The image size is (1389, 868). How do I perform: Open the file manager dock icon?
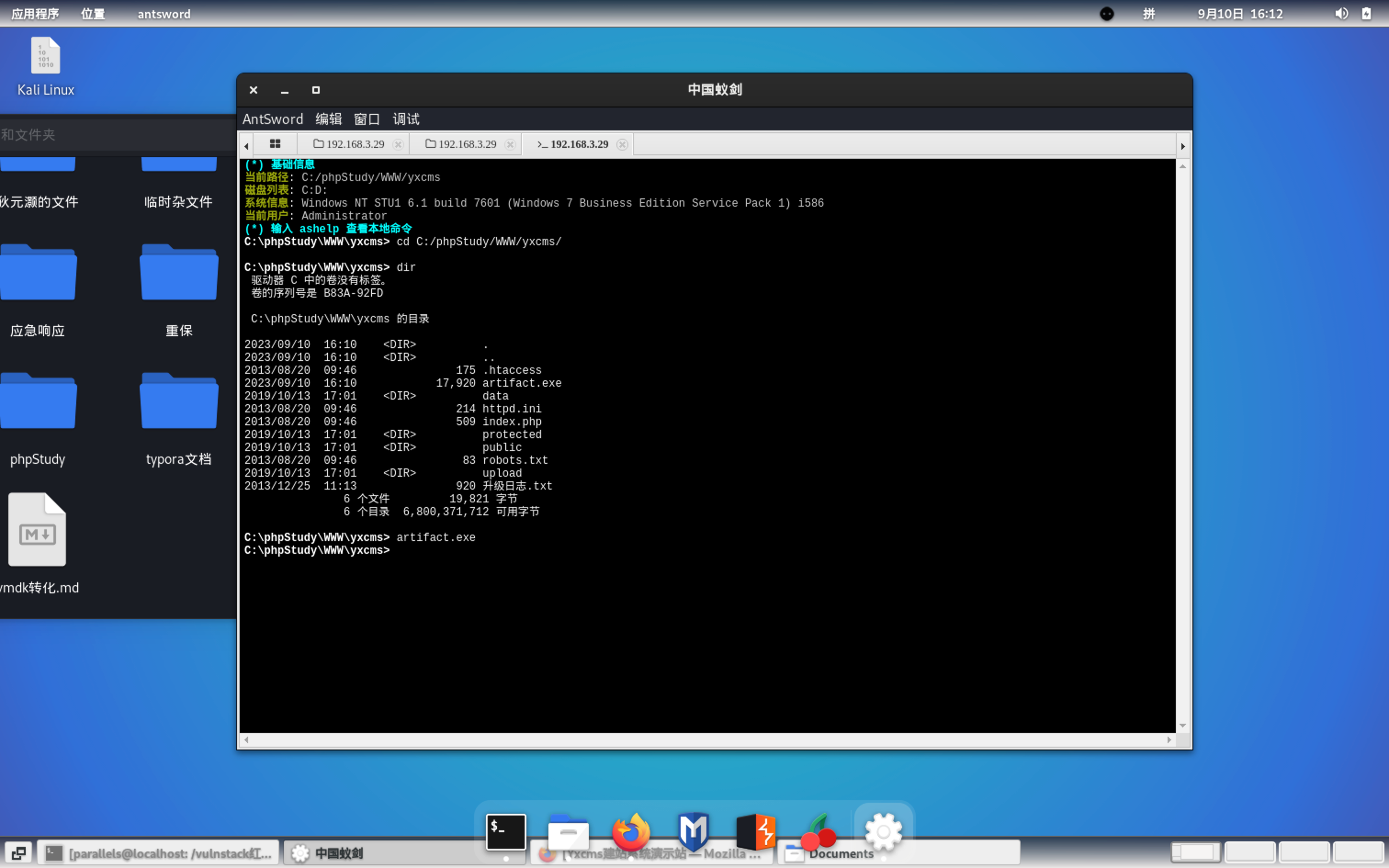pyautogui.click(x=568, y=831)
